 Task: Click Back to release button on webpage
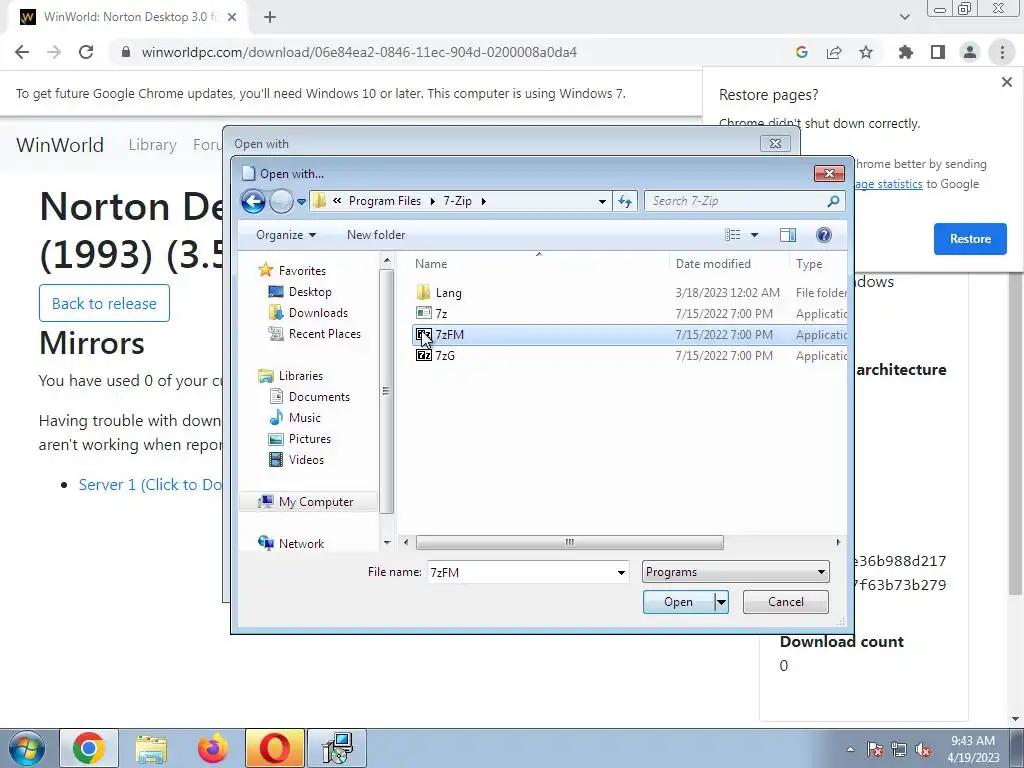click(104, 303)
